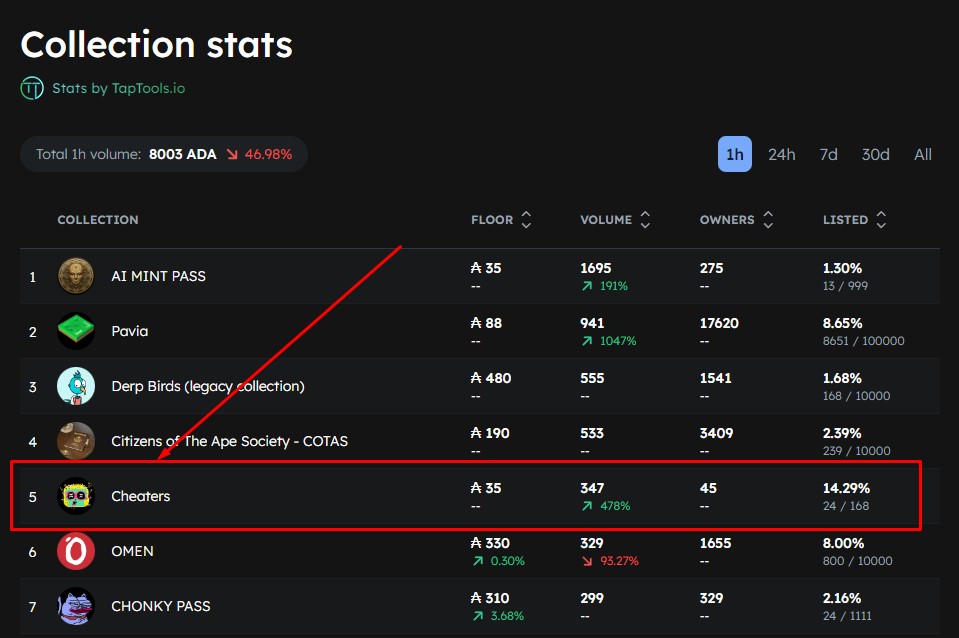Click AI MINT PASS listed 1.30%
This screenshot has width=959, height=638.
click(842, 268)
